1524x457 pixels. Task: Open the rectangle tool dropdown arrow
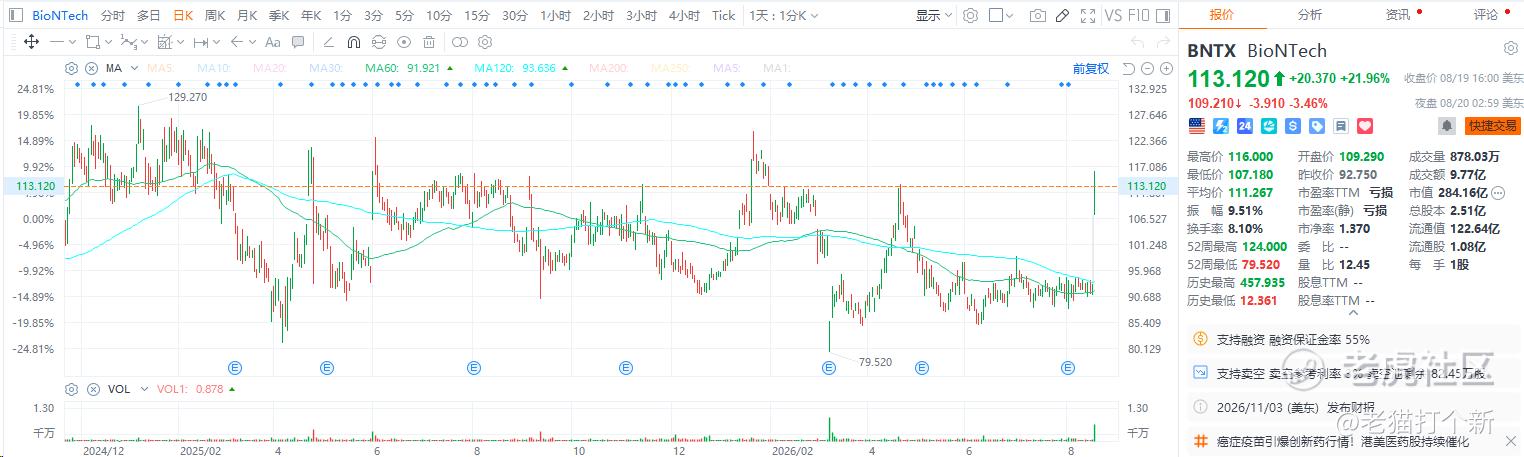108,42
